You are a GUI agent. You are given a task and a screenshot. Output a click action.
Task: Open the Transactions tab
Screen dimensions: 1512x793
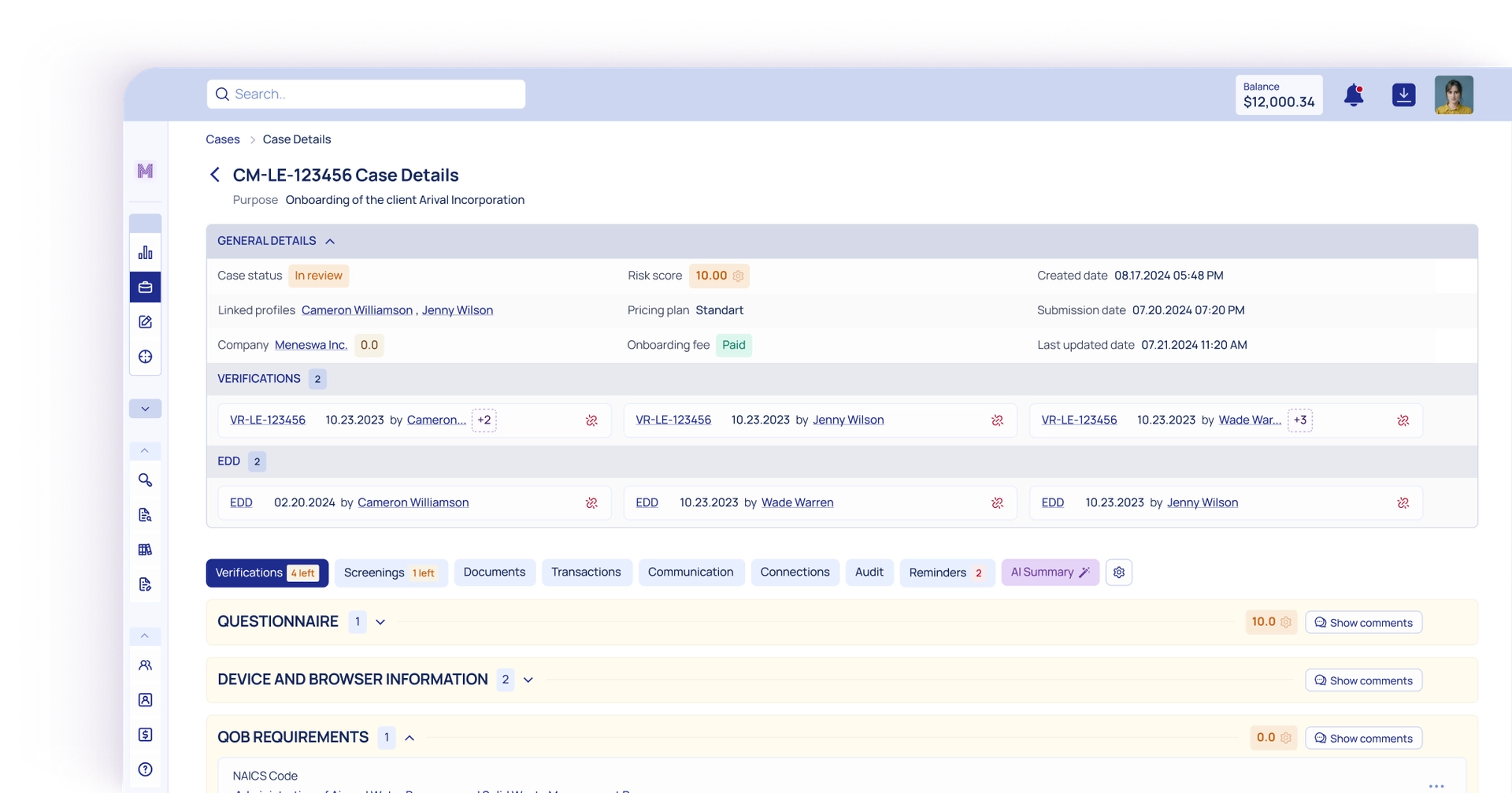tap(586, 573)
